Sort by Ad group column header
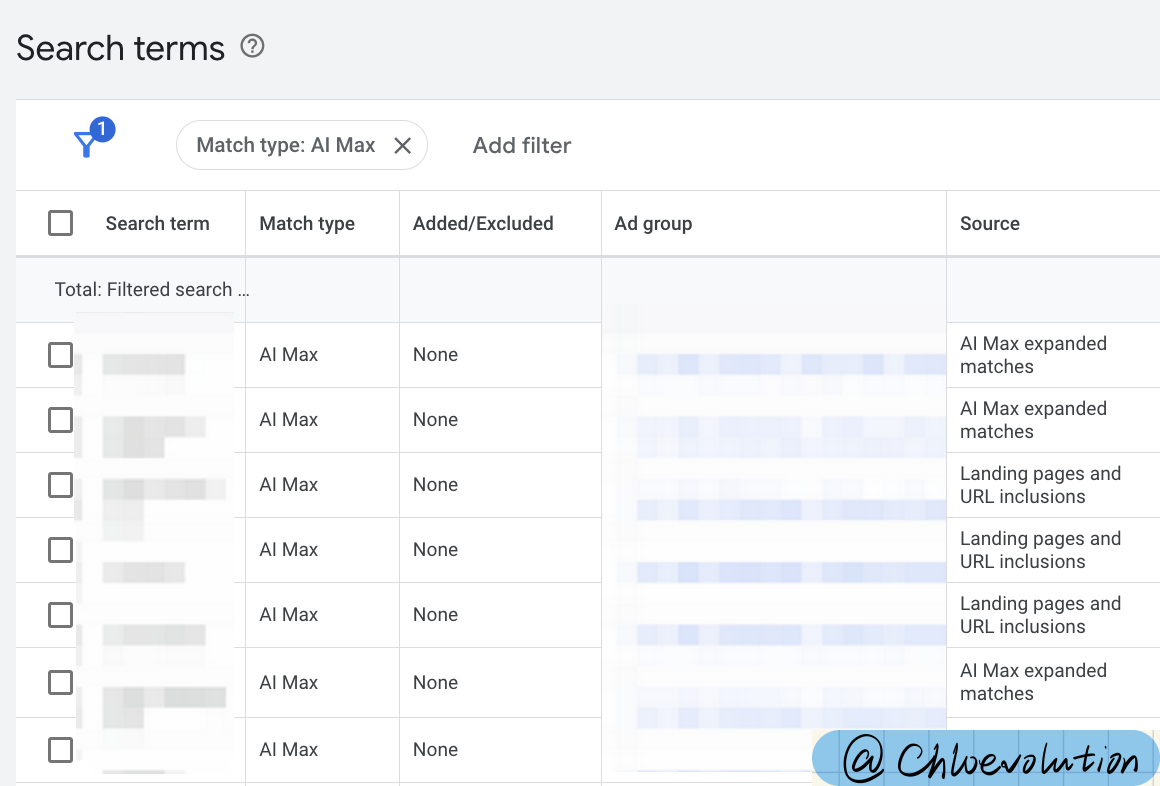1160x786 pixels. pos(653,224)
